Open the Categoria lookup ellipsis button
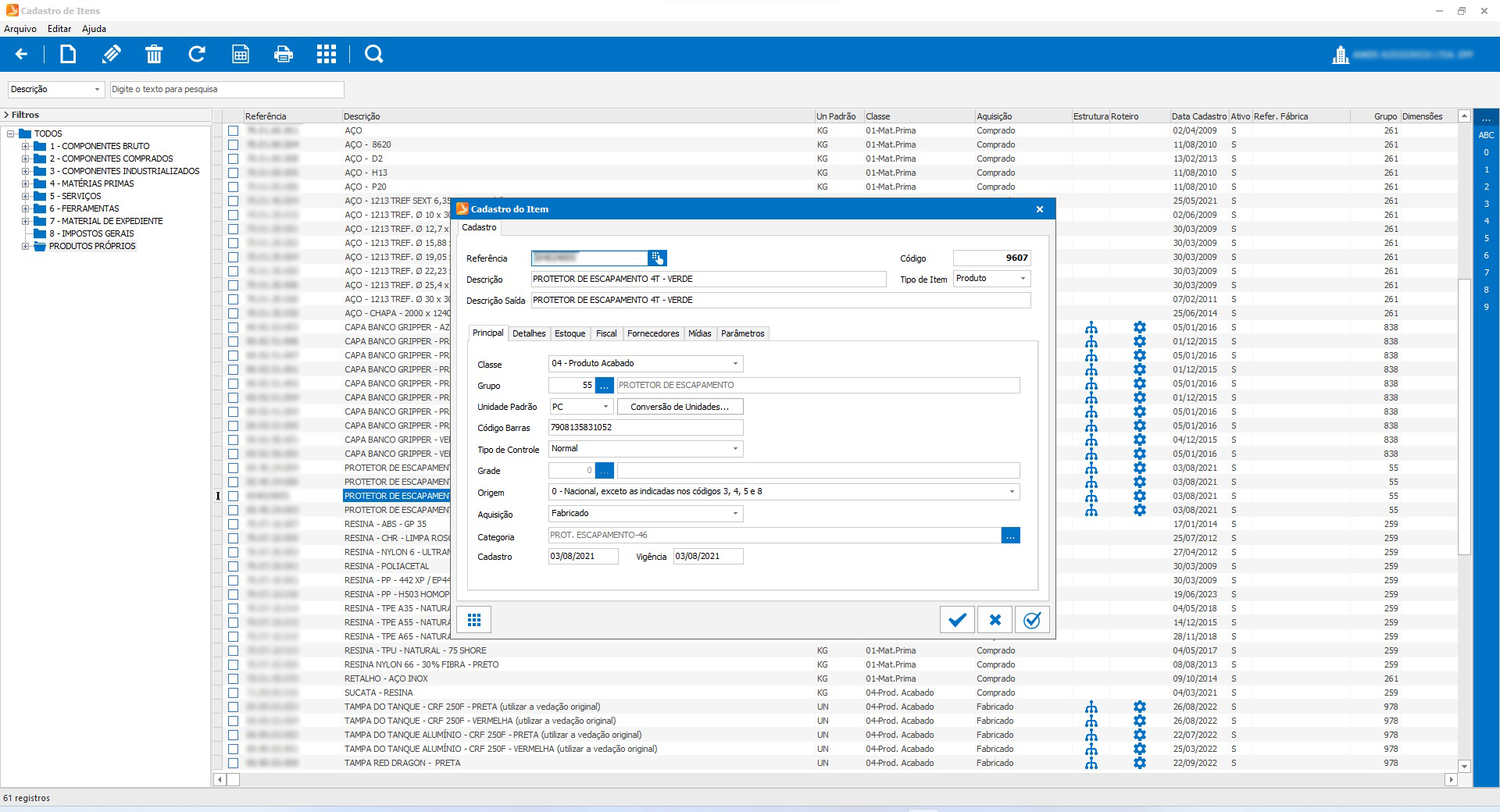This screenshot has width=1500, height=812. 1011,536
